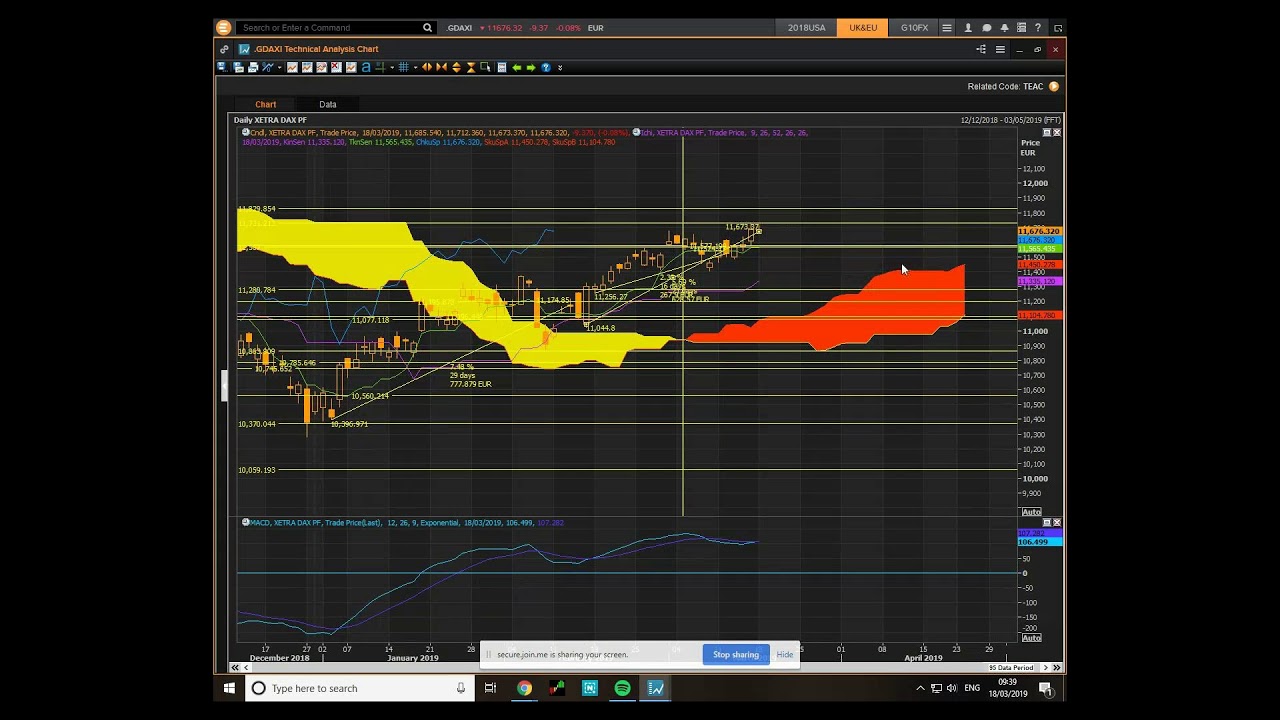
Task: Click the link chain icon beside chart title
Action: pos(224,49)
